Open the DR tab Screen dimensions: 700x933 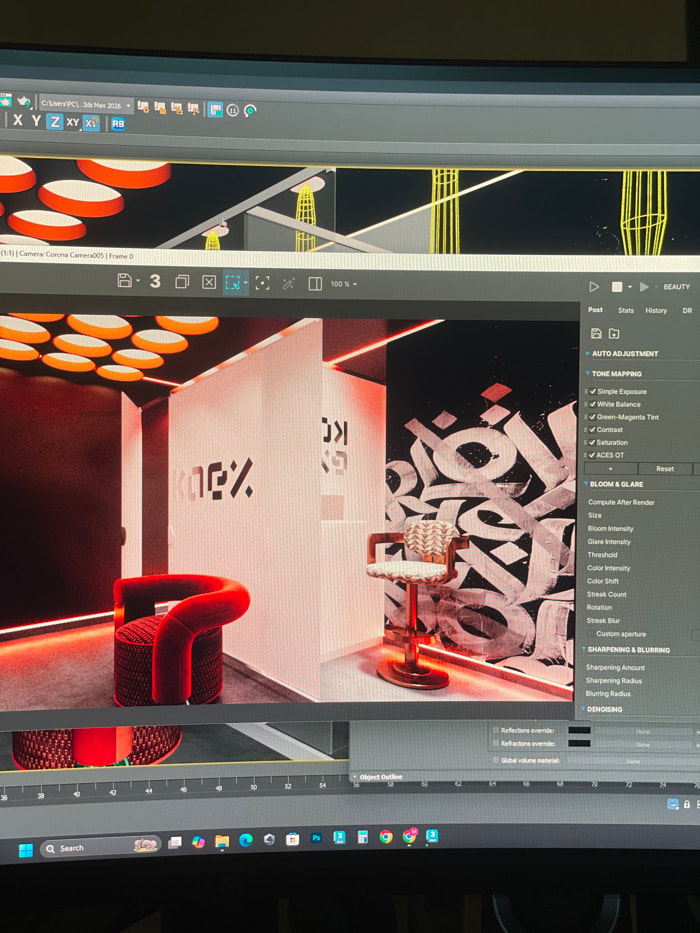coord(687,311)
